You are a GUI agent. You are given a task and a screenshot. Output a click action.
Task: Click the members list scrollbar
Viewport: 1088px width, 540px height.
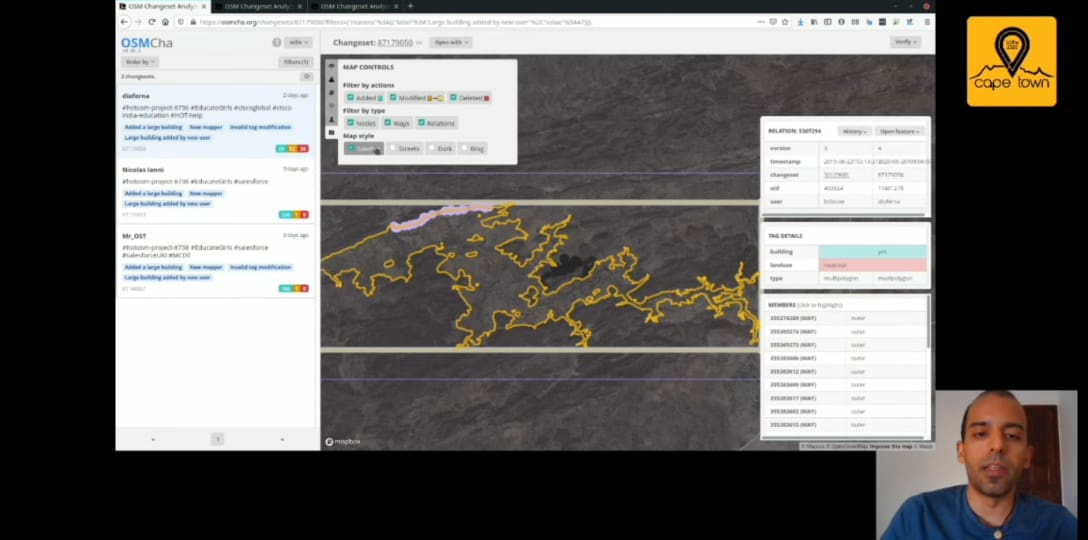tap(928, 322)
